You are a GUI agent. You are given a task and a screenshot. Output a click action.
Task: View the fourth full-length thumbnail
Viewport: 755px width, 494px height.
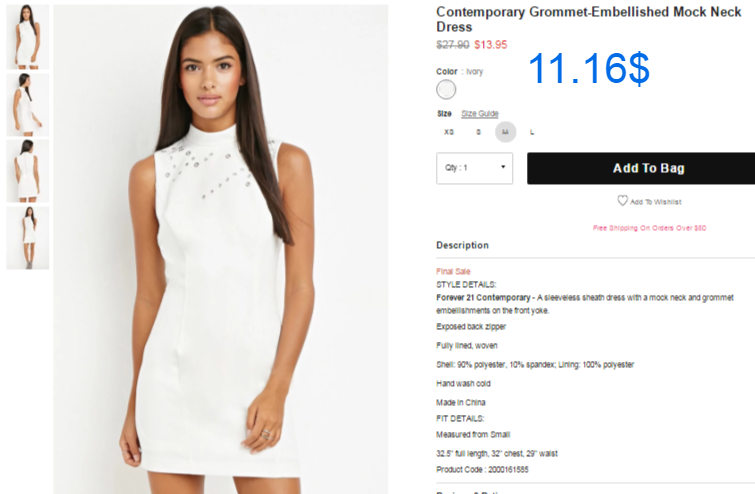[27, 238]
